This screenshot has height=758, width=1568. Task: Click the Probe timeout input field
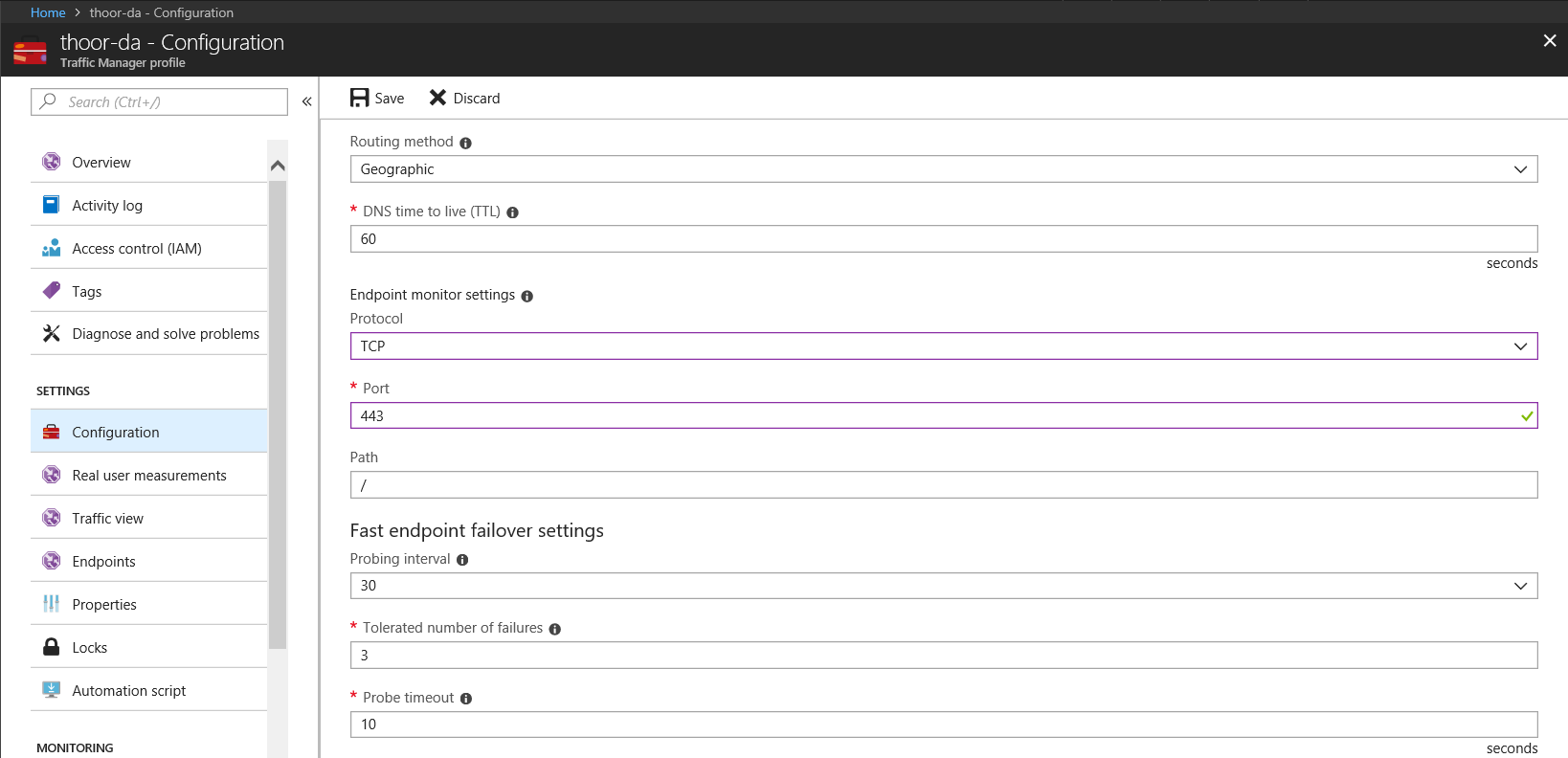(944, 725)
